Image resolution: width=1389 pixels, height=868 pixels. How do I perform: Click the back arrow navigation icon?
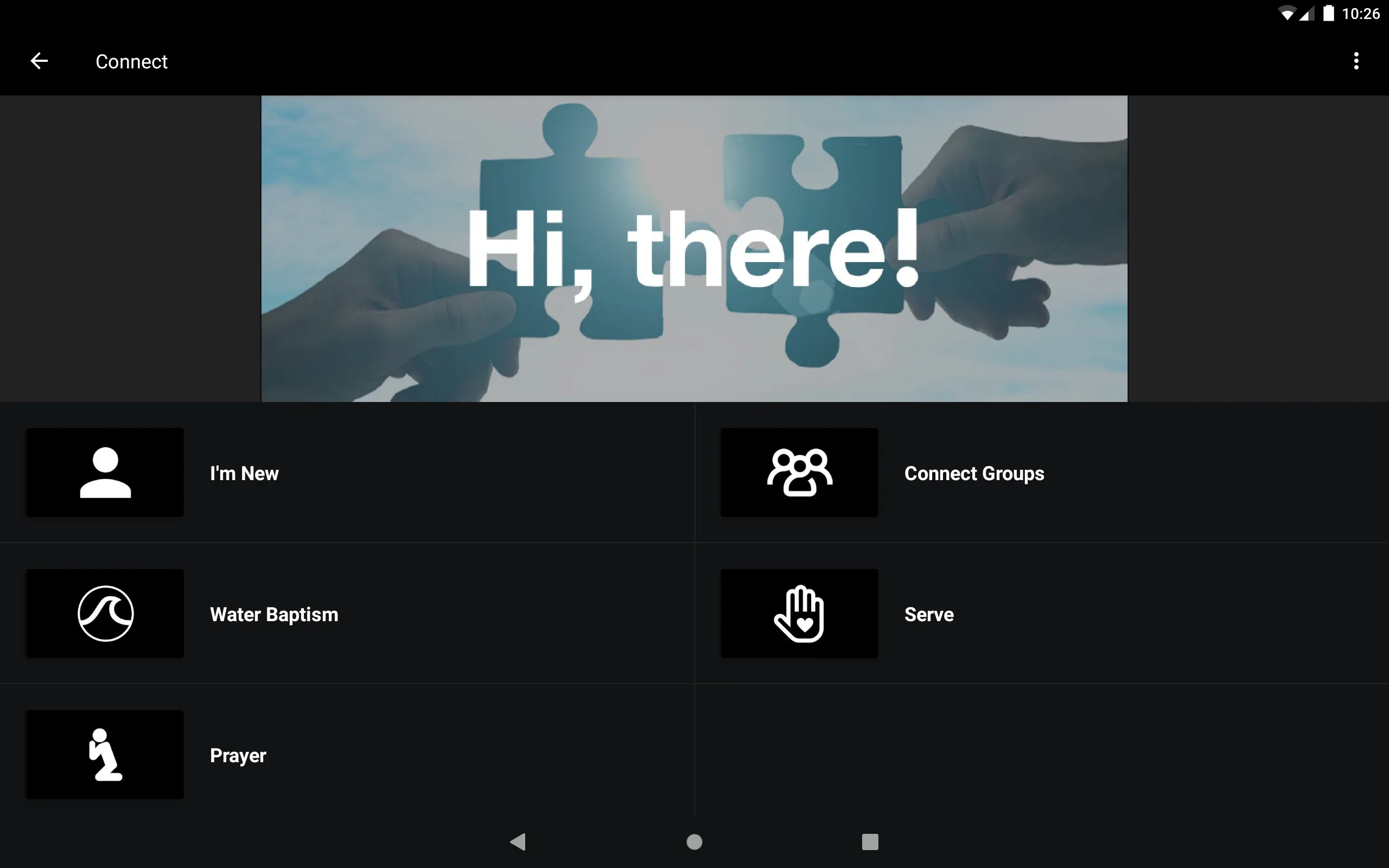(x=39, y=61)
